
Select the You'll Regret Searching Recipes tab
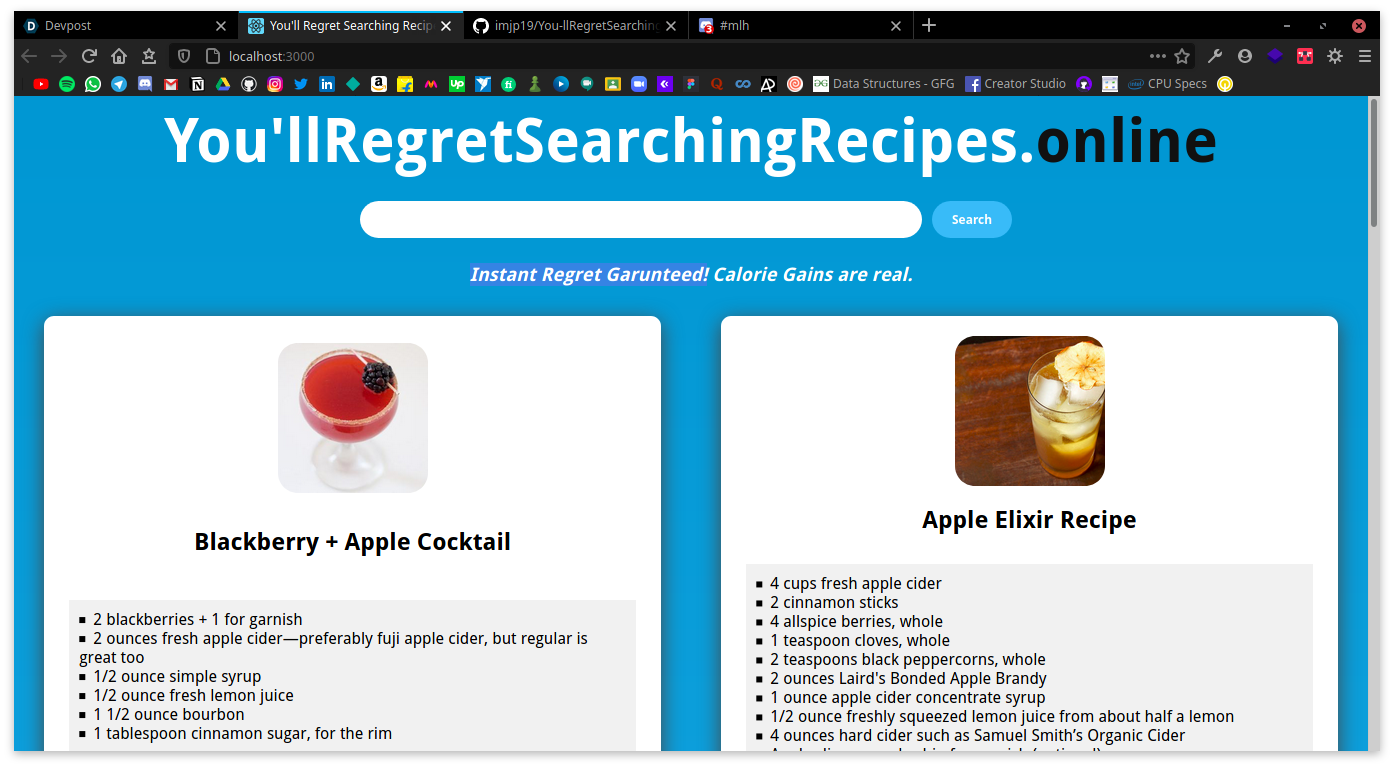[351, 26]
